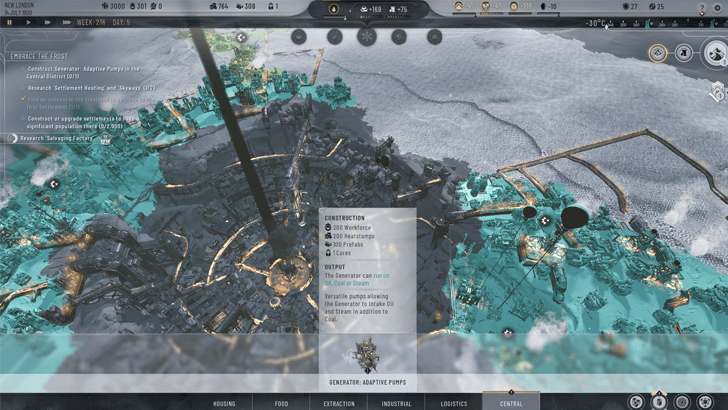Select the snowflake frostbreak tool button

pyautogui.click(x=366, y=36)
